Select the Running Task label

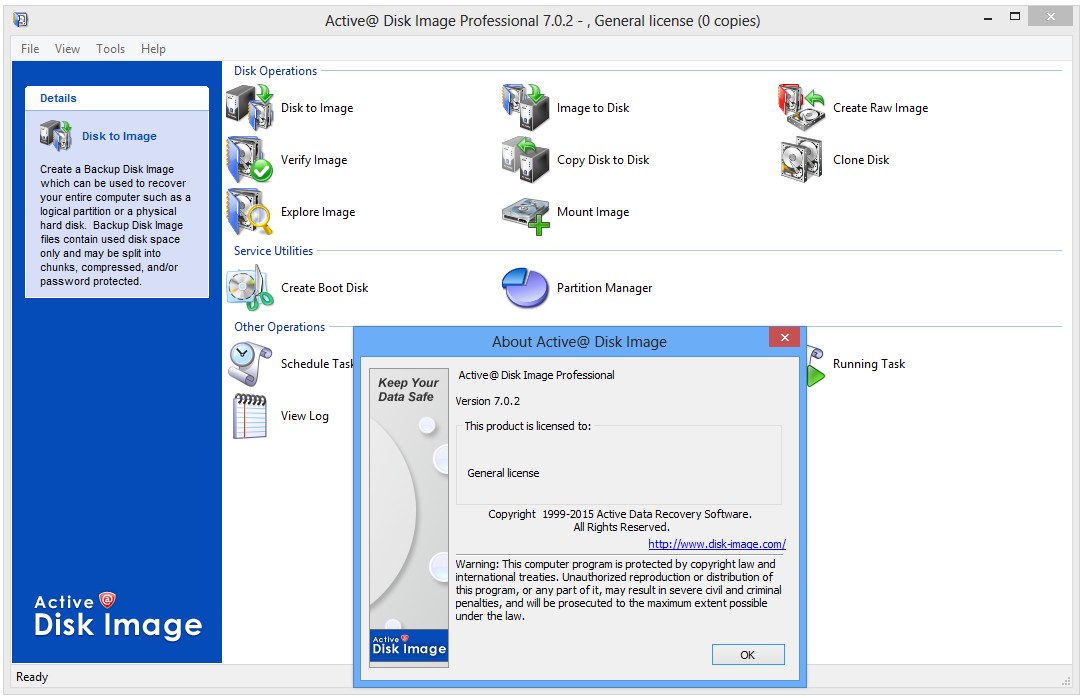tap(869, 364)
